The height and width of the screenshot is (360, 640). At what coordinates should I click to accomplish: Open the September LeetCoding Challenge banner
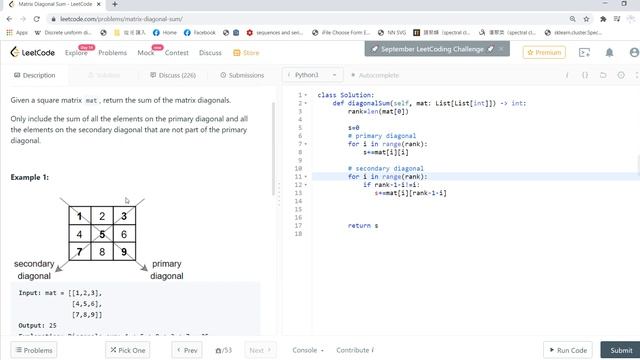point(431,49)
